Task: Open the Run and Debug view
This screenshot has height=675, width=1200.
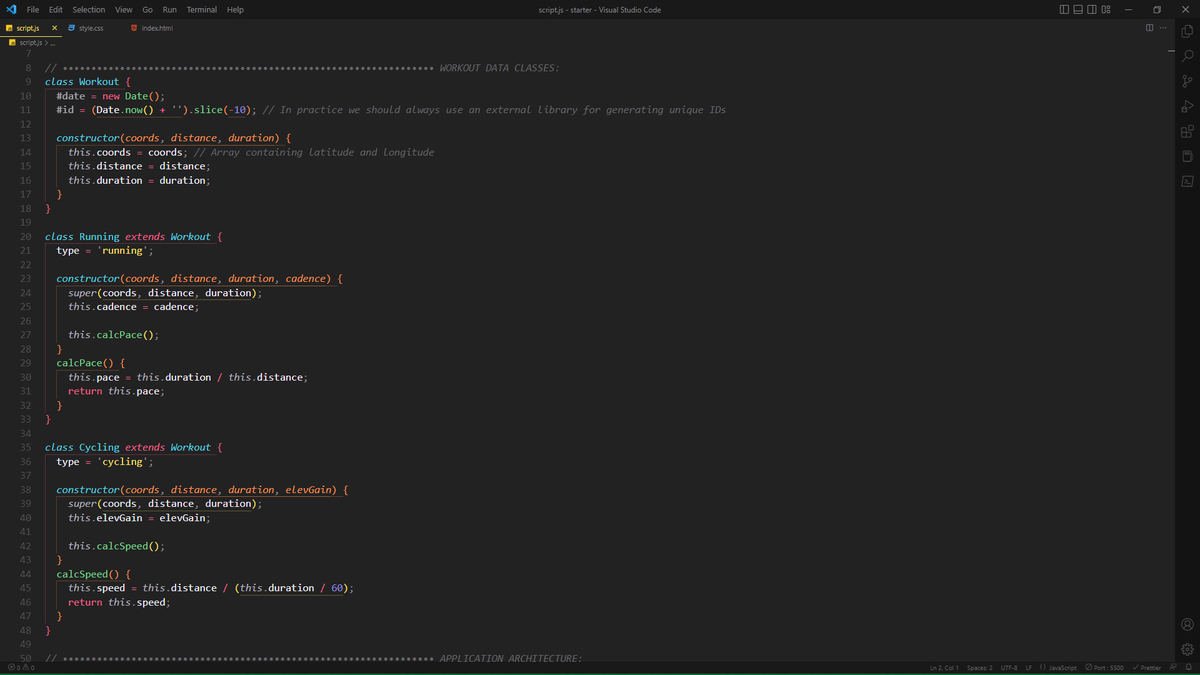Action: [x=1187, y=106]
